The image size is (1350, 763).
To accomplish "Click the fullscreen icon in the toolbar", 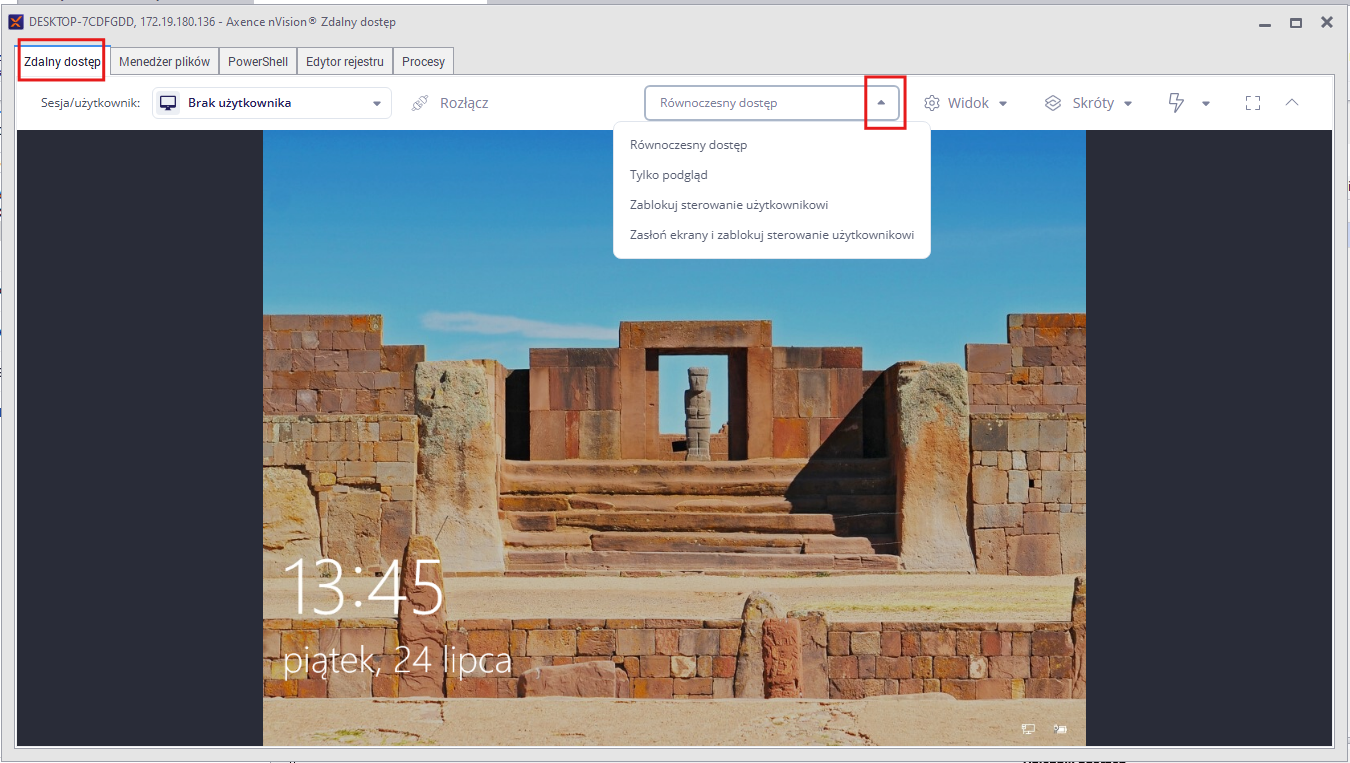I will (1253, 103).
